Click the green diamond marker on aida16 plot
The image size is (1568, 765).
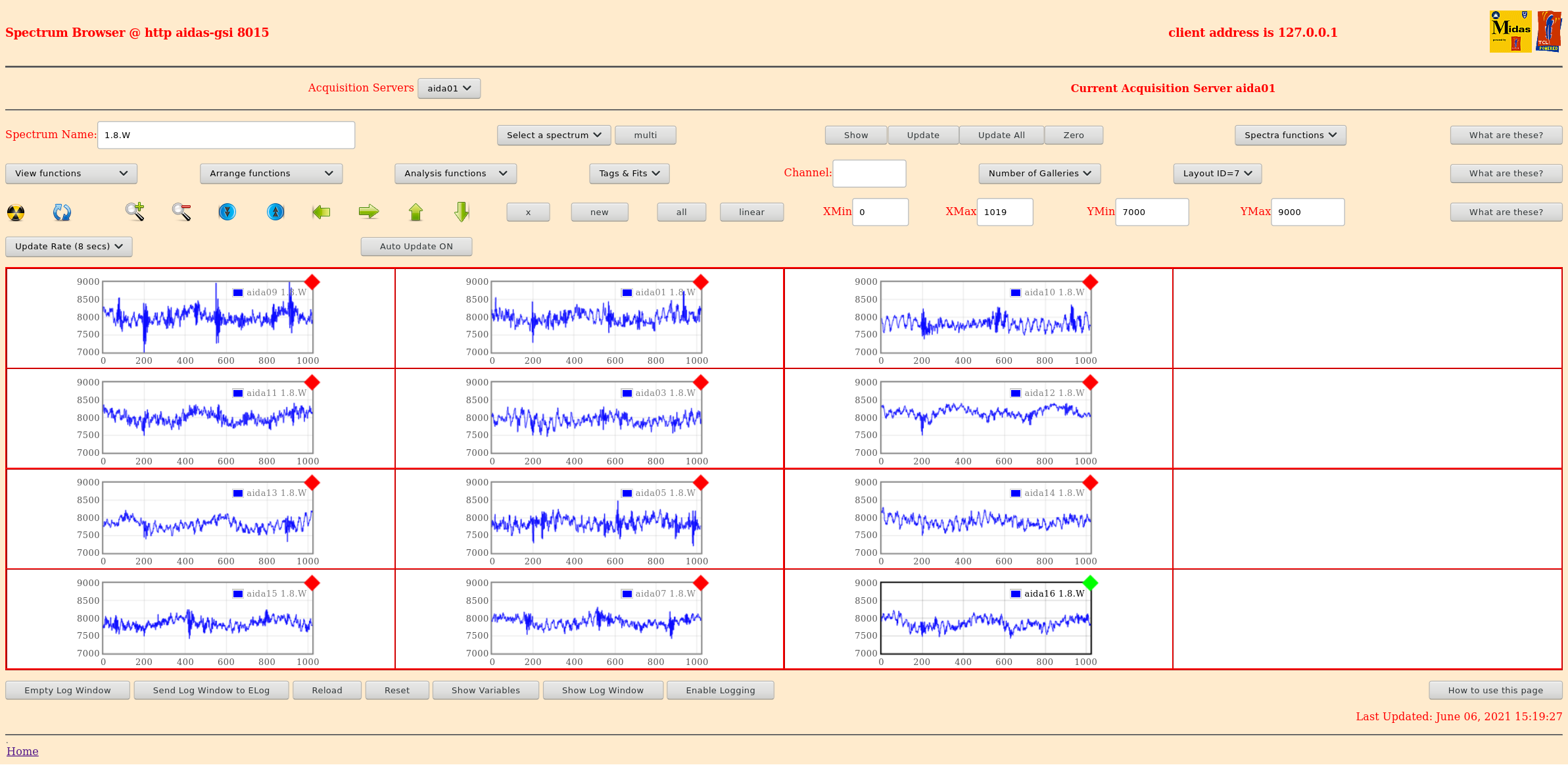tap(1090, 583)
